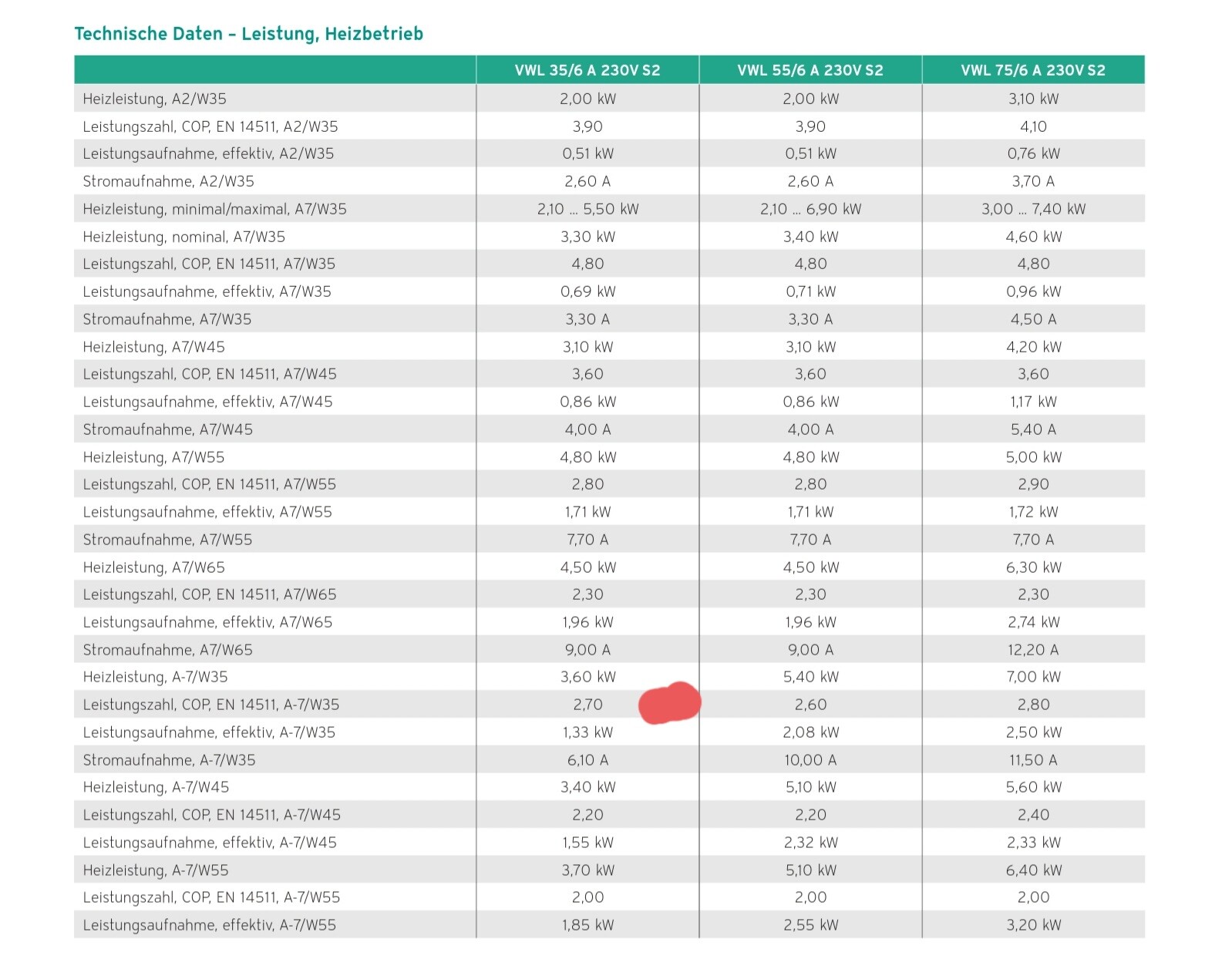Click the 1,17 kW value cell

(1032, 402)
